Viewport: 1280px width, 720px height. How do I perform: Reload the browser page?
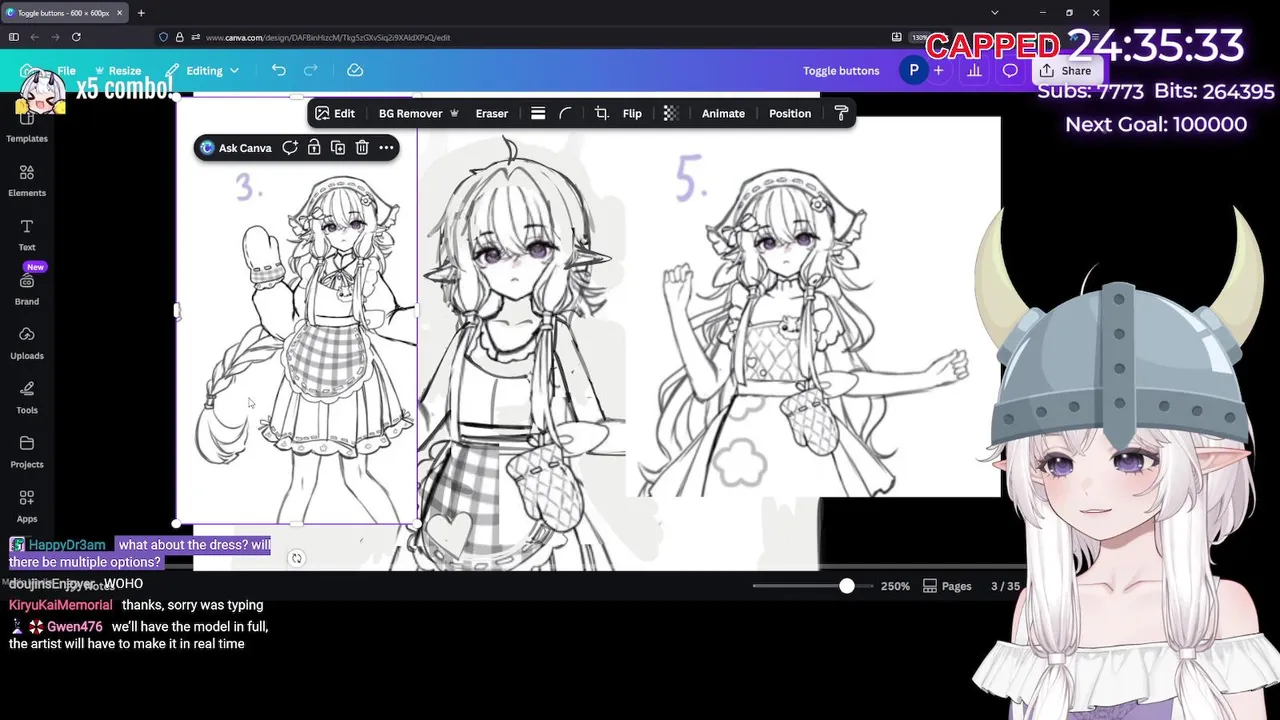click(76, 37)
